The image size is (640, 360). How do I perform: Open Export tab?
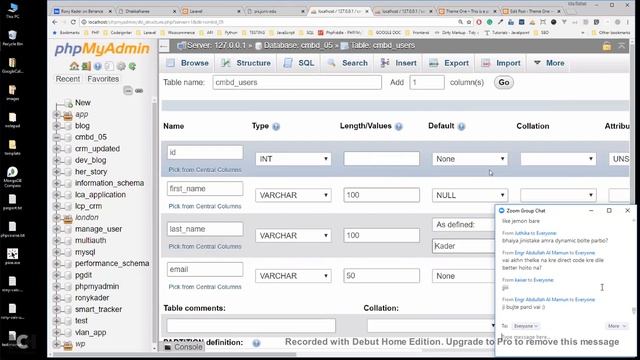pyautogui.click(x=449, y=63)
